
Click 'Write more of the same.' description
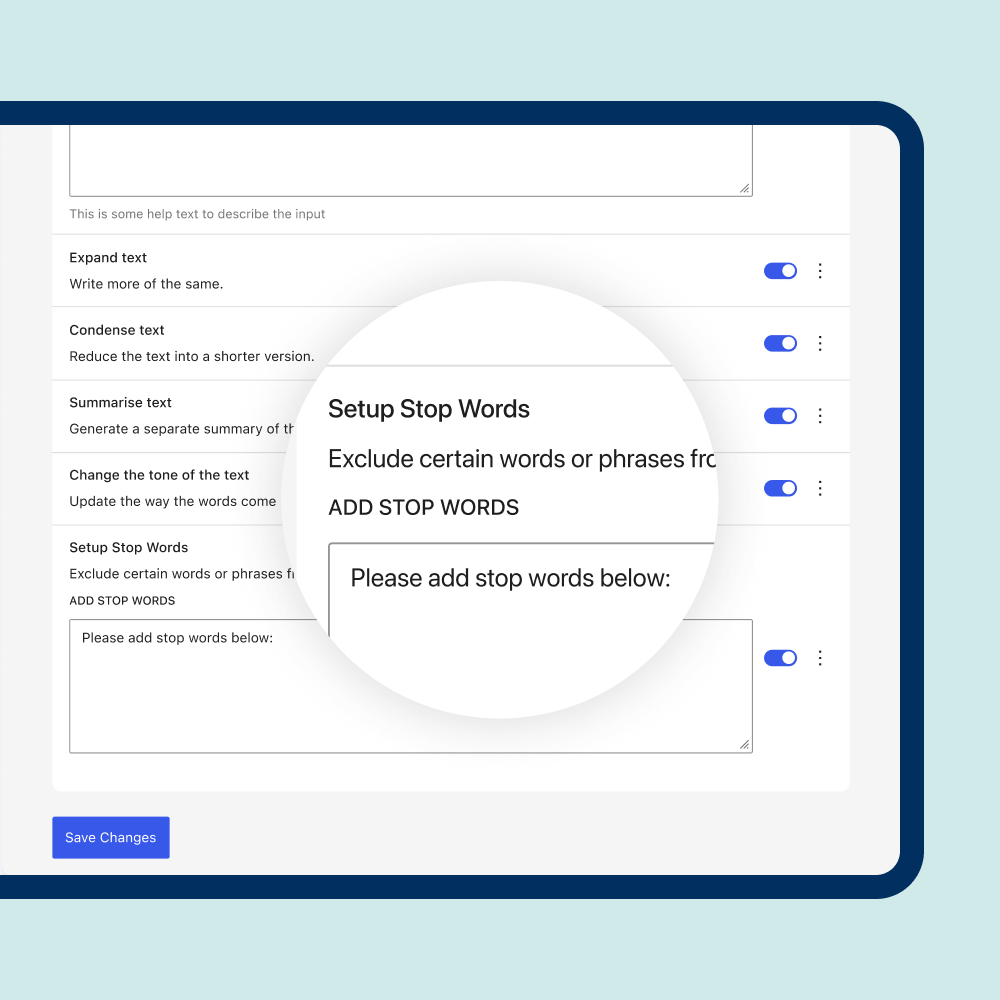(146, 284)
